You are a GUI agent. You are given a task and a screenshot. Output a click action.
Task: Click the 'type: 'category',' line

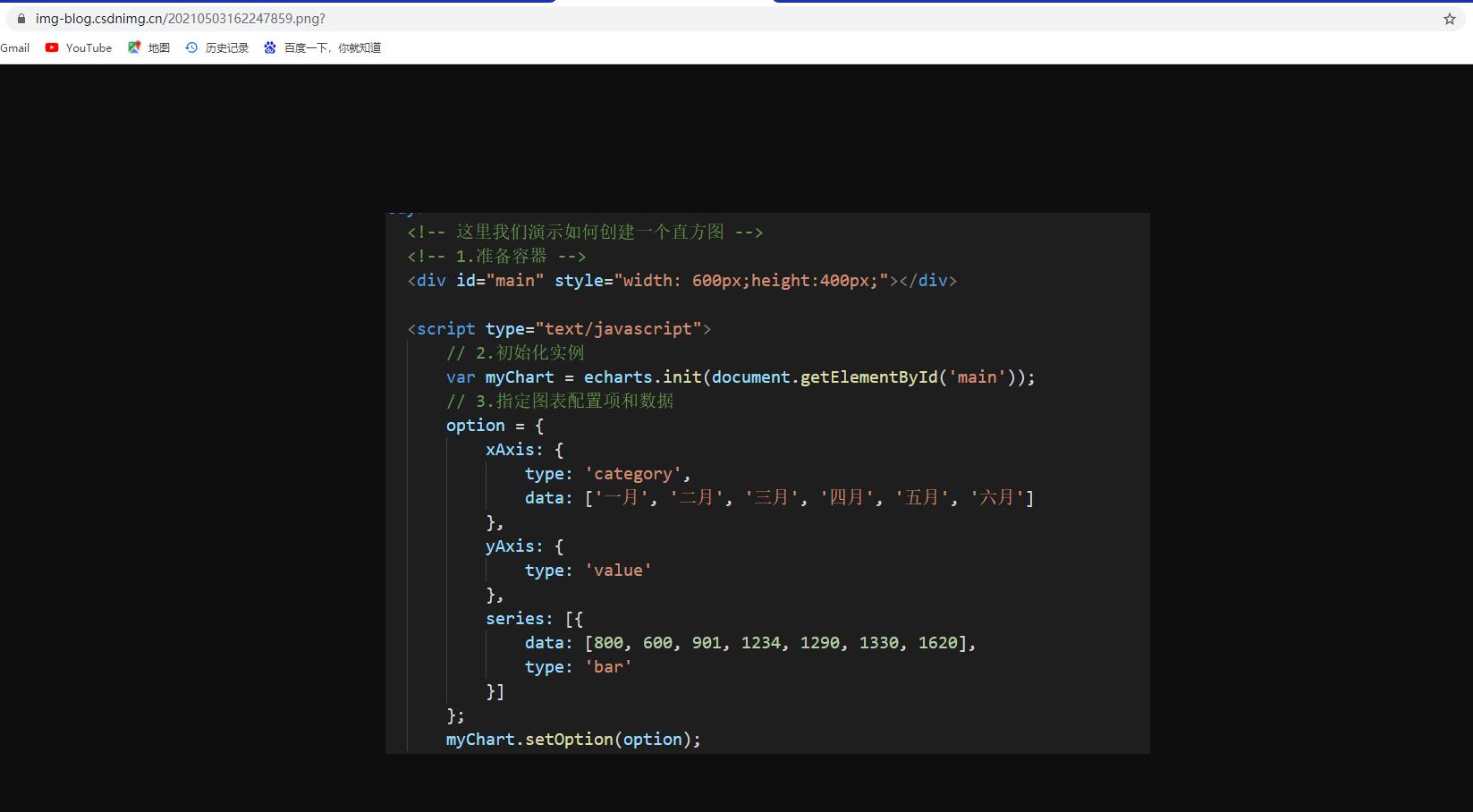(607, 474)
